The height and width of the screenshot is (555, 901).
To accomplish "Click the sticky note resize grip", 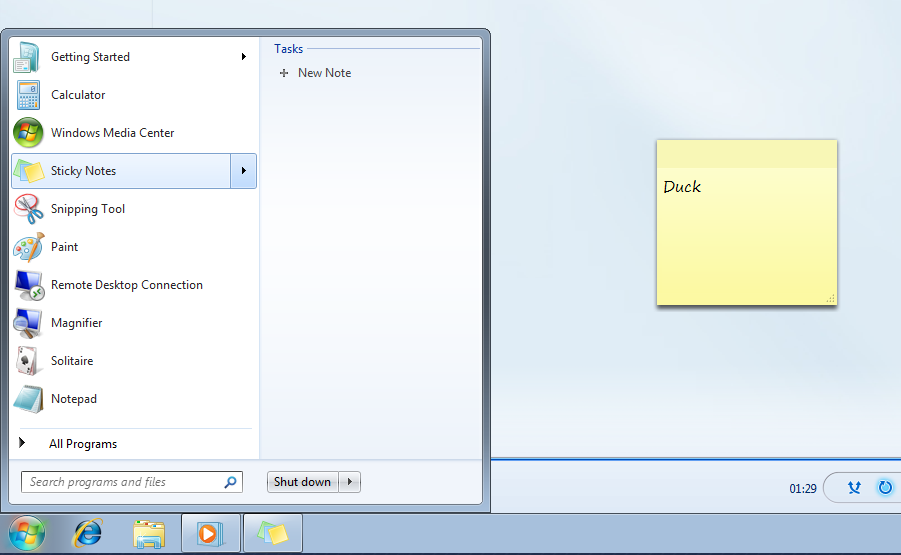I will (x=830, y=298).
